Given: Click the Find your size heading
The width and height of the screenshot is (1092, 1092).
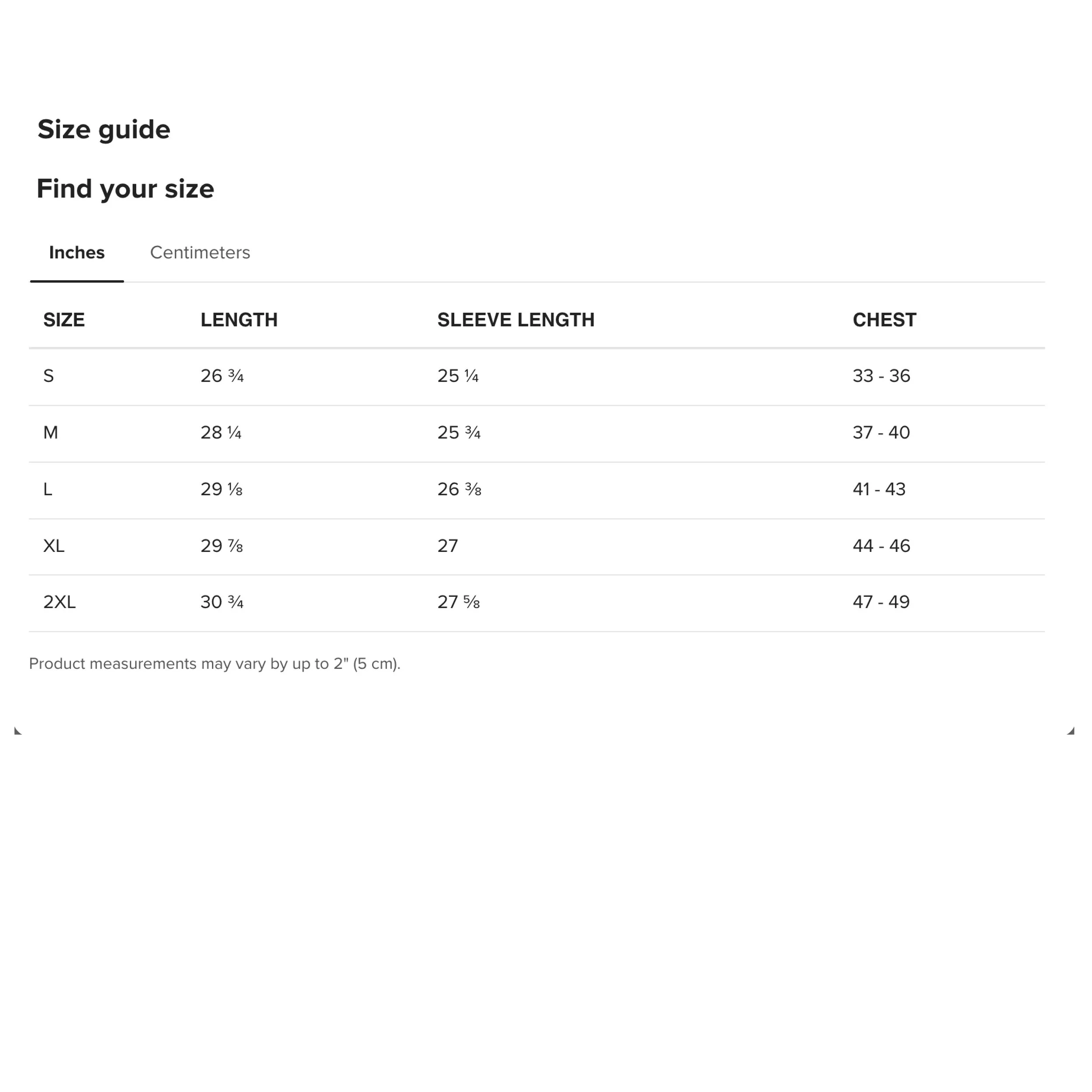Looking at the screenshot, I should (x=125, y=189).
